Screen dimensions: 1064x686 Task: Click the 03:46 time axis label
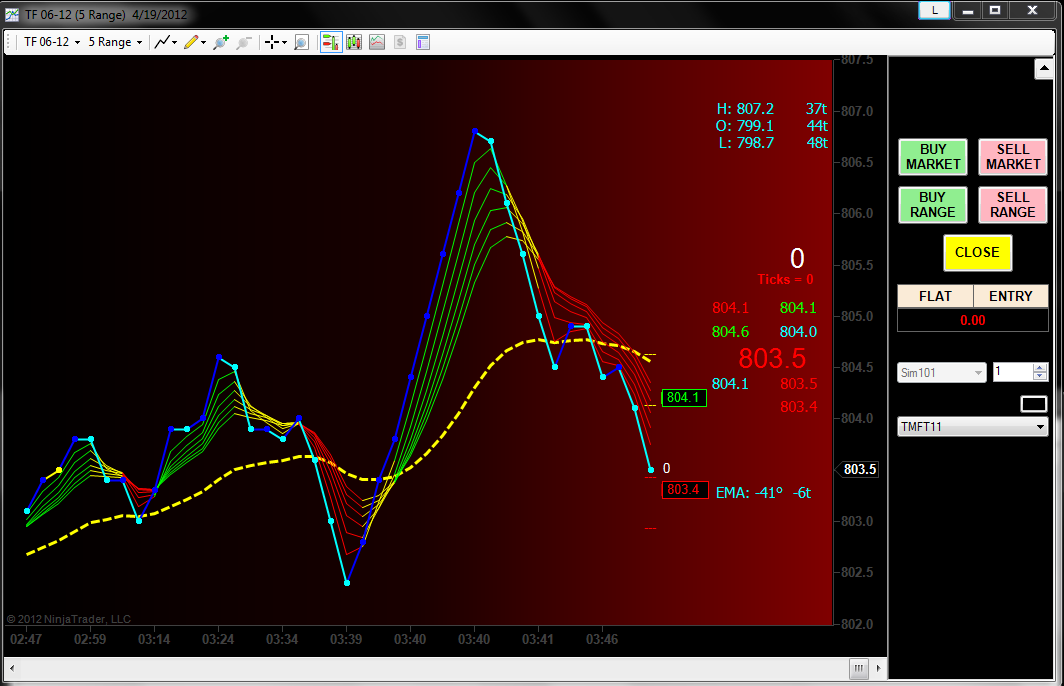pyautogui.click(x=602, y=639)
